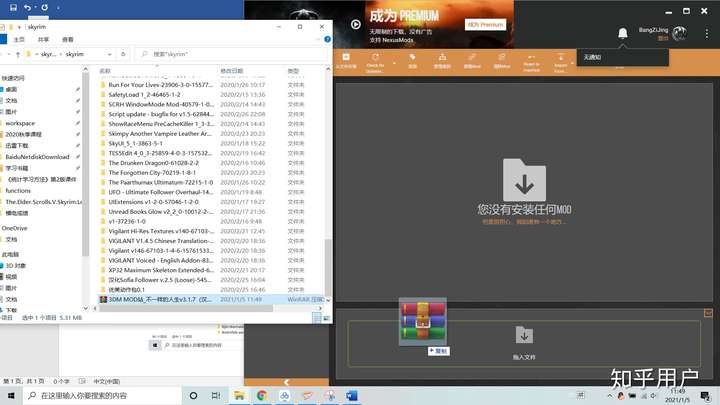Click the Premium upgrade button on banner
Screen dimensions: 720x405
[485, 24]
